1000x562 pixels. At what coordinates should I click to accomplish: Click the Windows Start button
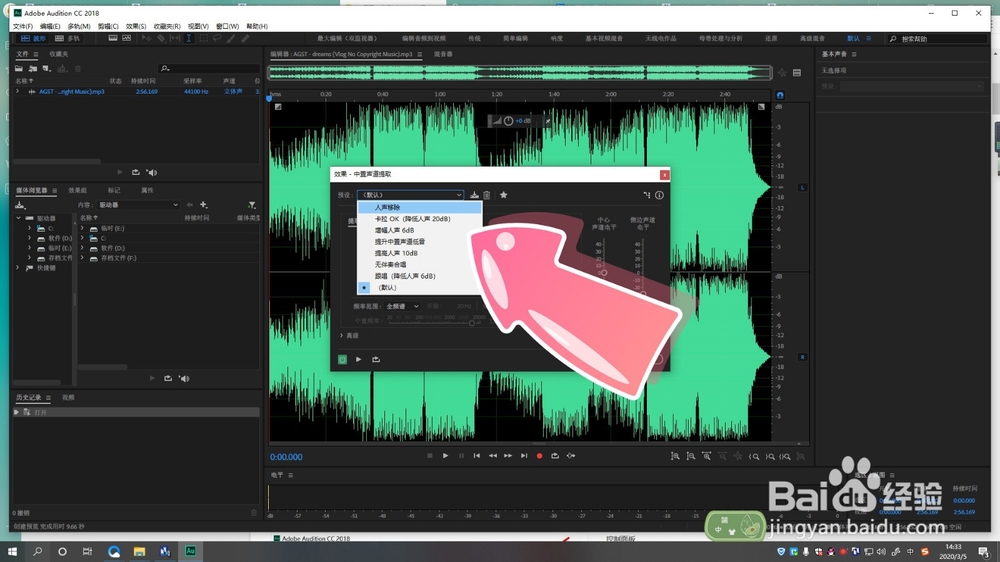point(11,551)
